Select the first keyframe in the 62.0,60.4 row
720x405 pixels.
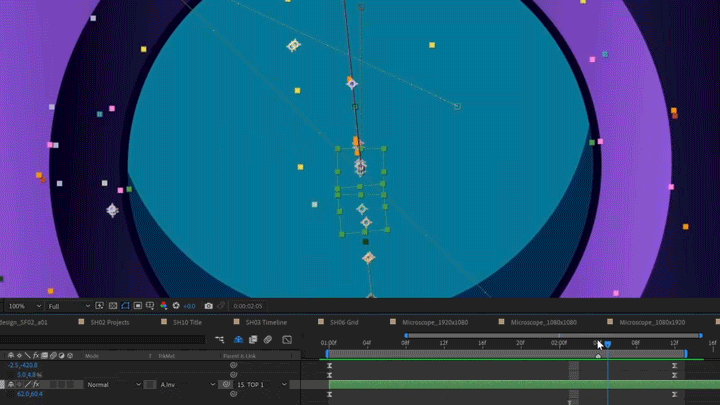click(x=329, y=394)
